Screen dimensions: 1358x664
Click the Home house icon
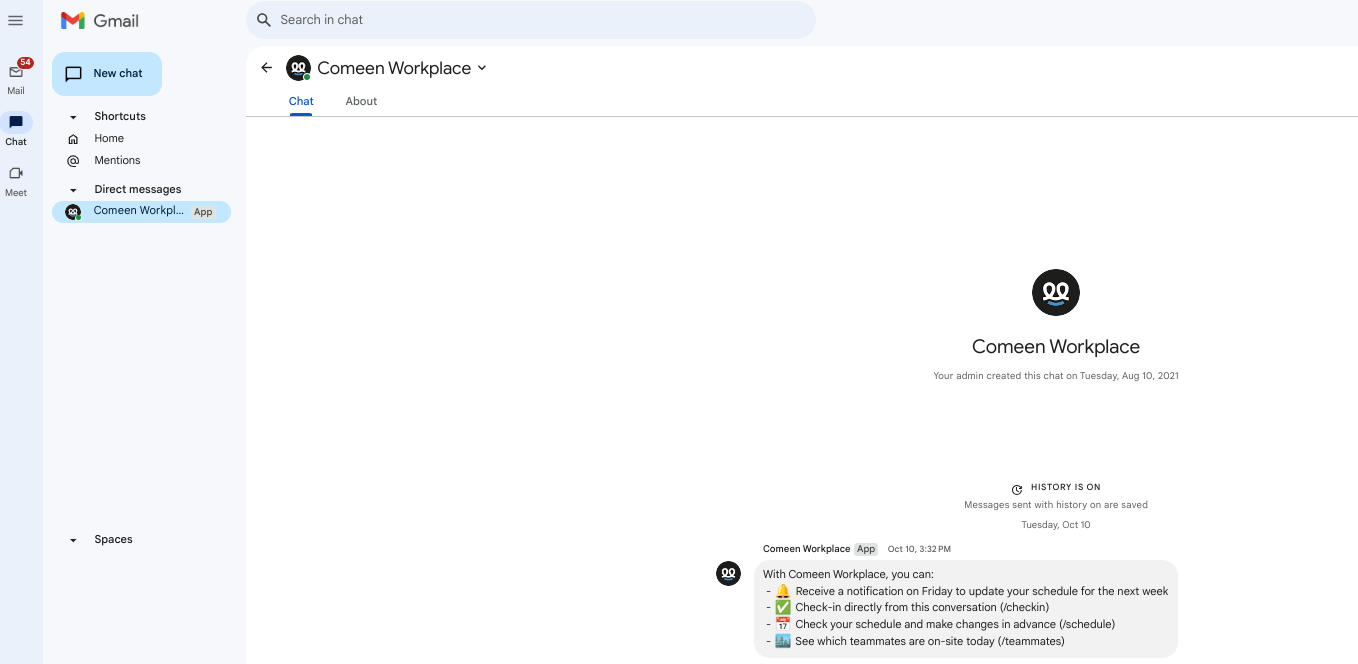point(73,139)
